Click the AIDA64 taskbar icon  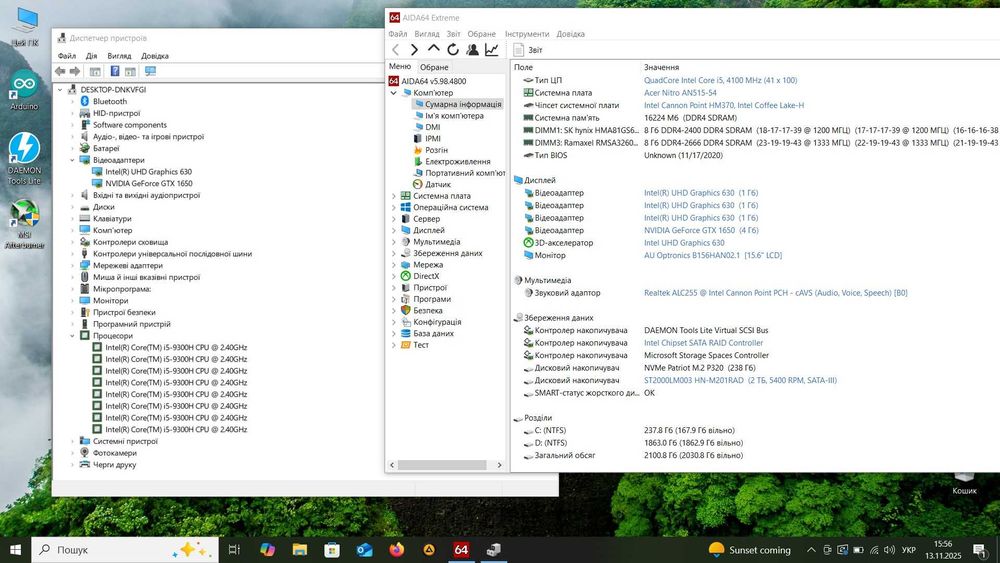tap(461, 550)
